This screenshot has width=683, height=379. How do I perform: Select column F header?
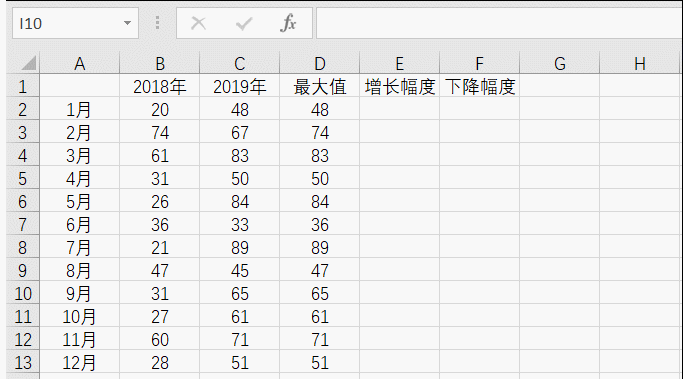pyautogui.click(x=480, y=64)
